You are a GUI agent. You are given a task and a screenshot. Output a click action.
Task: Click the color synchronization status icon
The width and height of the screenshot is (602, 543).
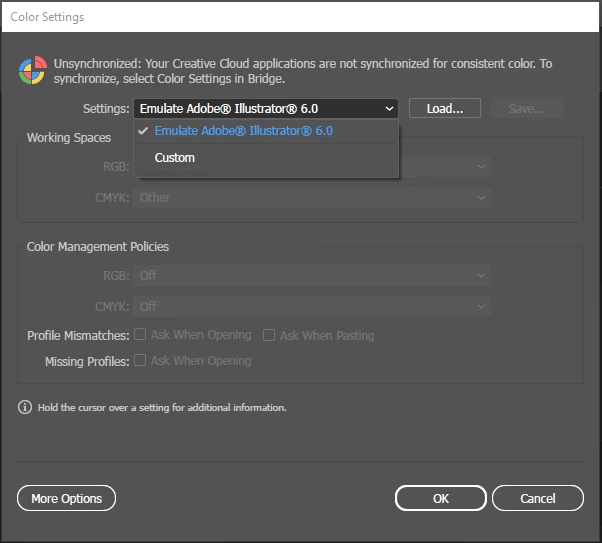(x=33, y=70)
